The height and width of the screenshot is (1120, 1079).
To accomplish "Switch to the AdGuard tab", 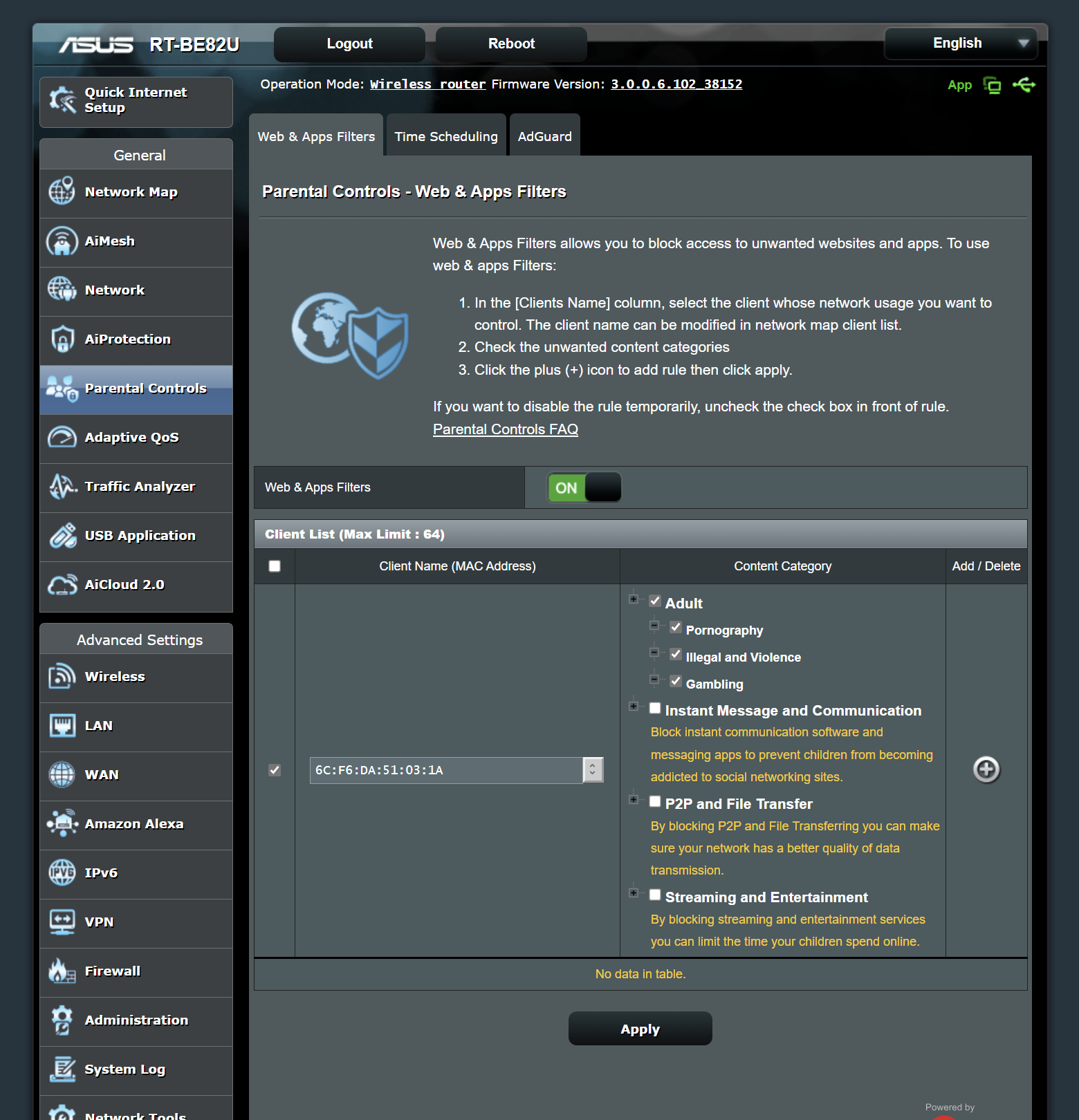I will [x=545, y=136].
